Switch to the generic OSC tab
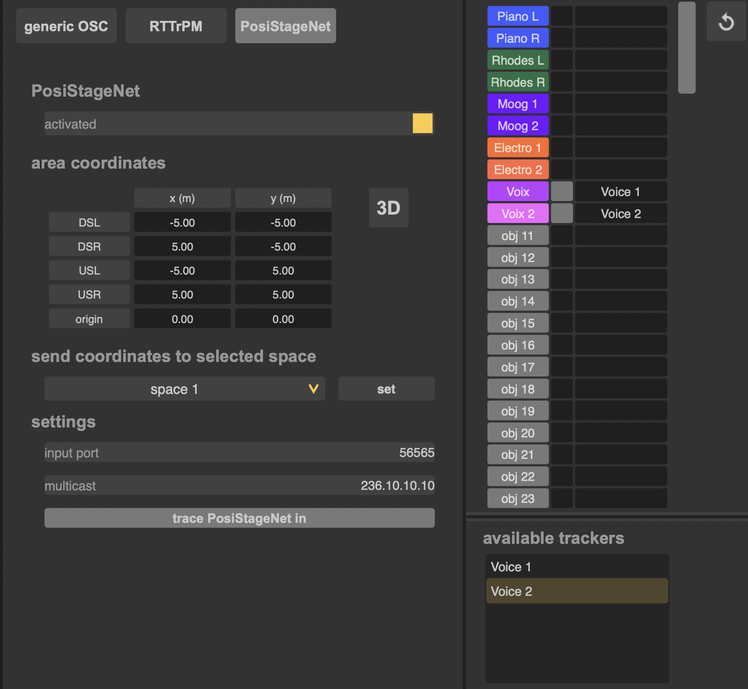This screenshot has width=748, height=689. coord(66,26)
